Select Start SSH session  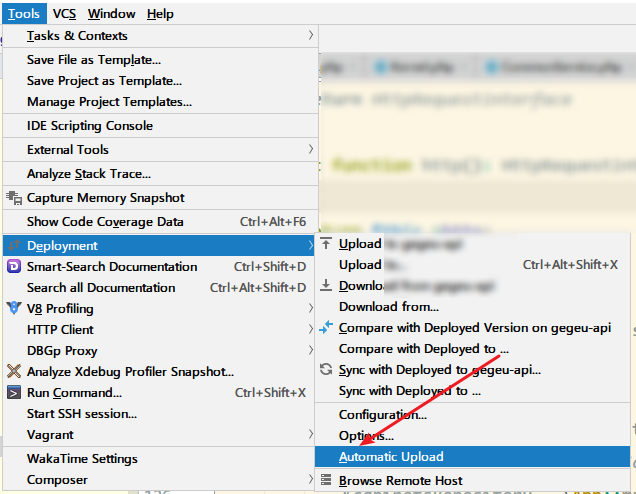(82, 414)
